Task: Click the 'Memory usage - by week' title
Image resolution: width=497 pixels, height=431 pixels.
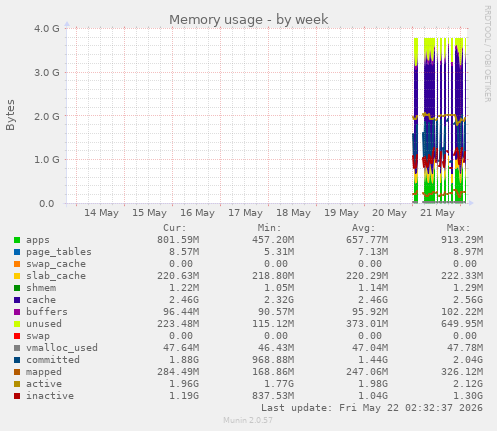Action: (249, 20)
